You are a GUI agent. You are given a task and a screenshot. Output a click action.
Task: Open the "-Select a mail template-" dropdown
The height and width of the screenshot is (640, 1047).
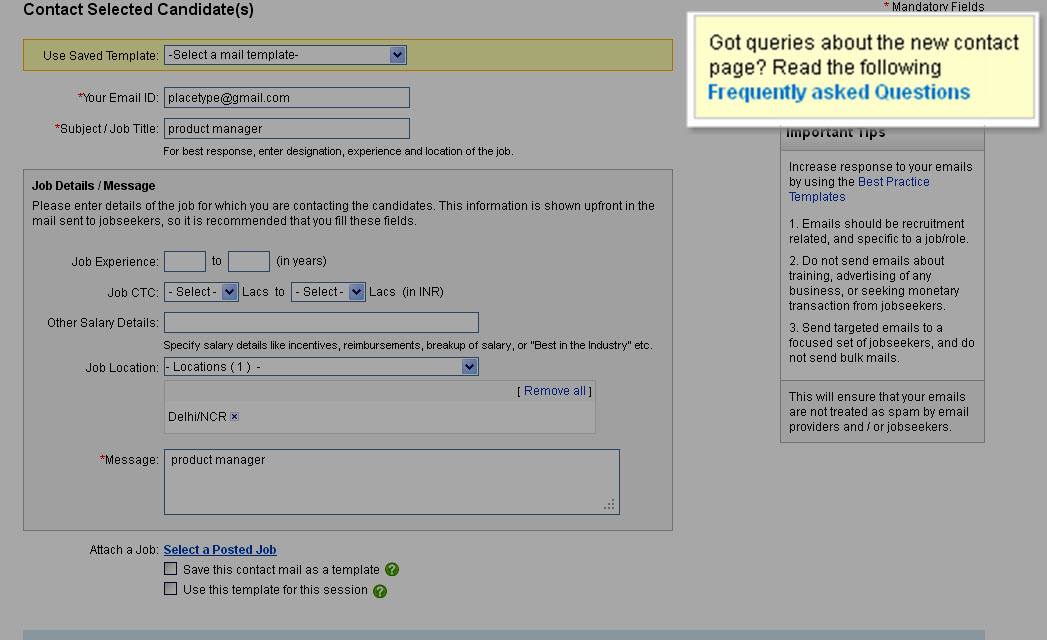click(x=285, y=55)
